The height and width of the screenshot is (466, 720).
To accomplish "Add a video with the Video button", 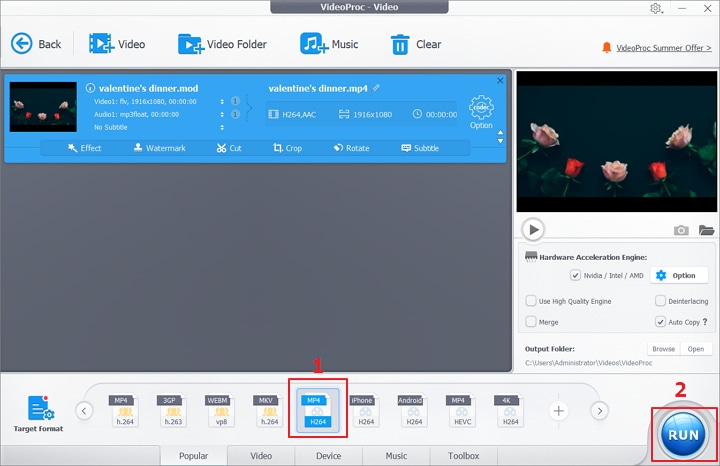I will click(117, 44).
